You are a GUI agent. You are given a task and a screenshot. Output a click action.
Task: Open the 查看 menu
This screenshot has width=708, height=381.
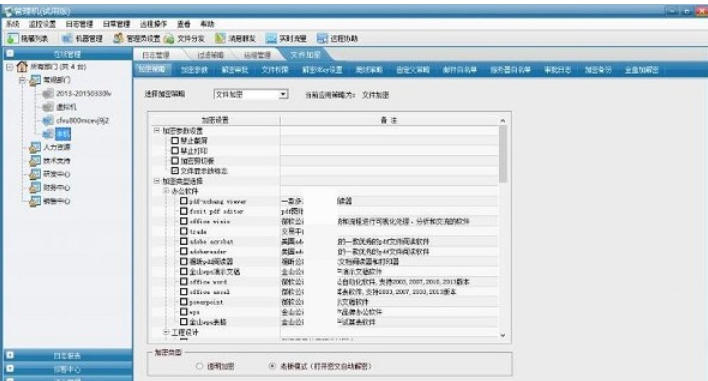183,24
